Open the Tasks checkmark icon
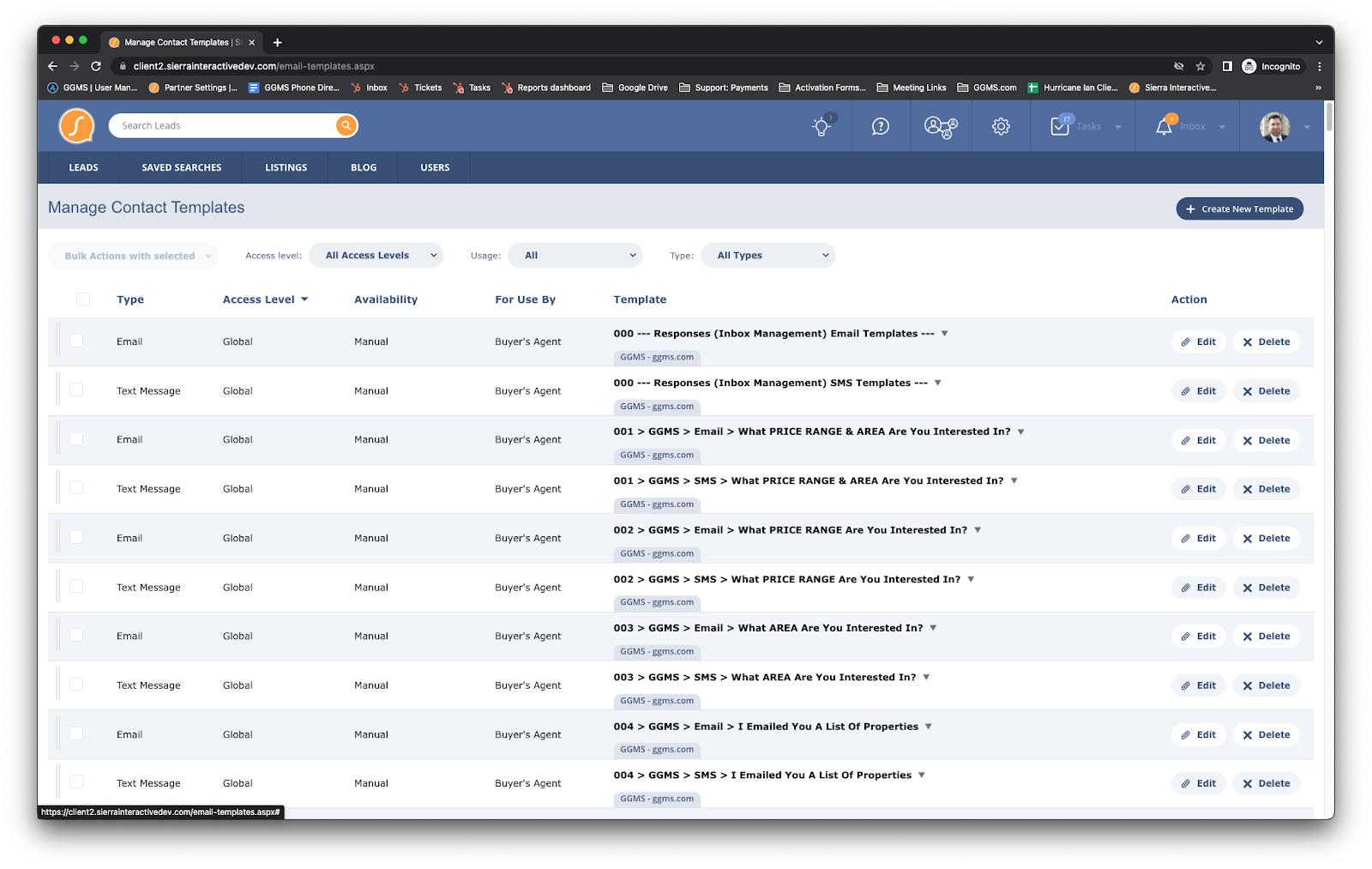Image resolution: width=1372 pixels, height=869 pixels. (x=1060, y=127)
